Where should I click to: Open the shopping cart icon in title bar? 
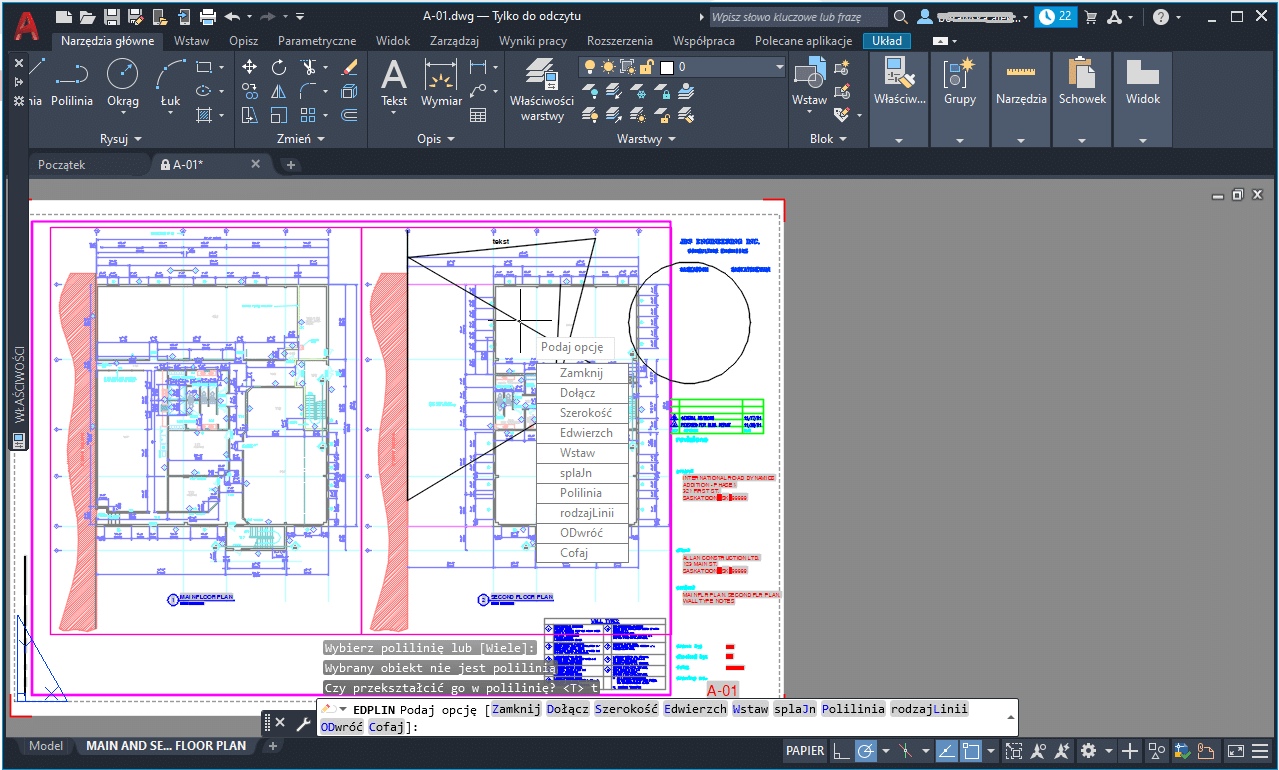tap(1091, 17)
